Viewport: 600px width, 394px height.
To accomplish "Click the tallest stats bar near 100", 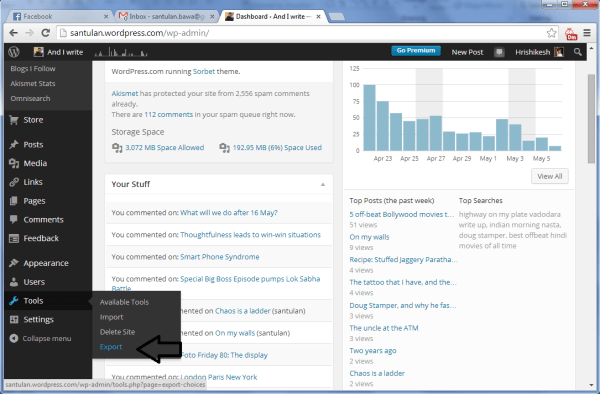I will pyautogui.click(x=369, y=117).
